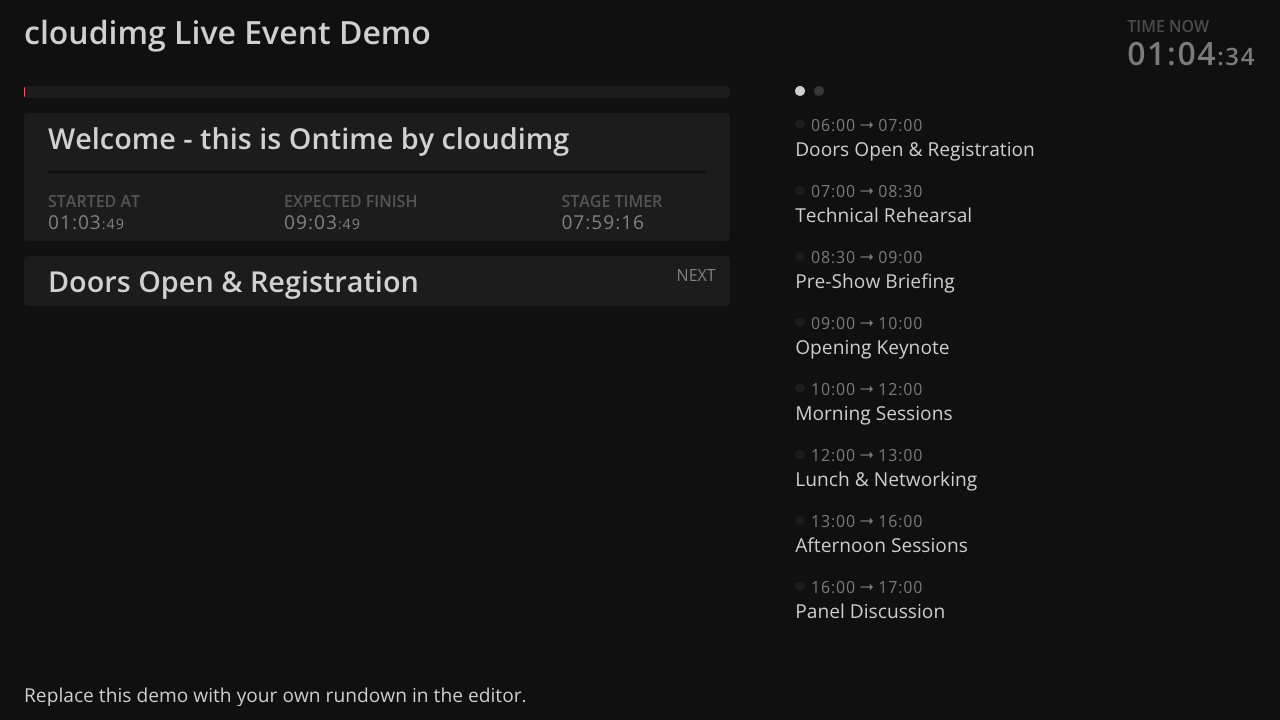This screenshot has height=720, width=1280.
Task: Click the "12:00 → 13:00" schedule time
Action: coord(867,455)
